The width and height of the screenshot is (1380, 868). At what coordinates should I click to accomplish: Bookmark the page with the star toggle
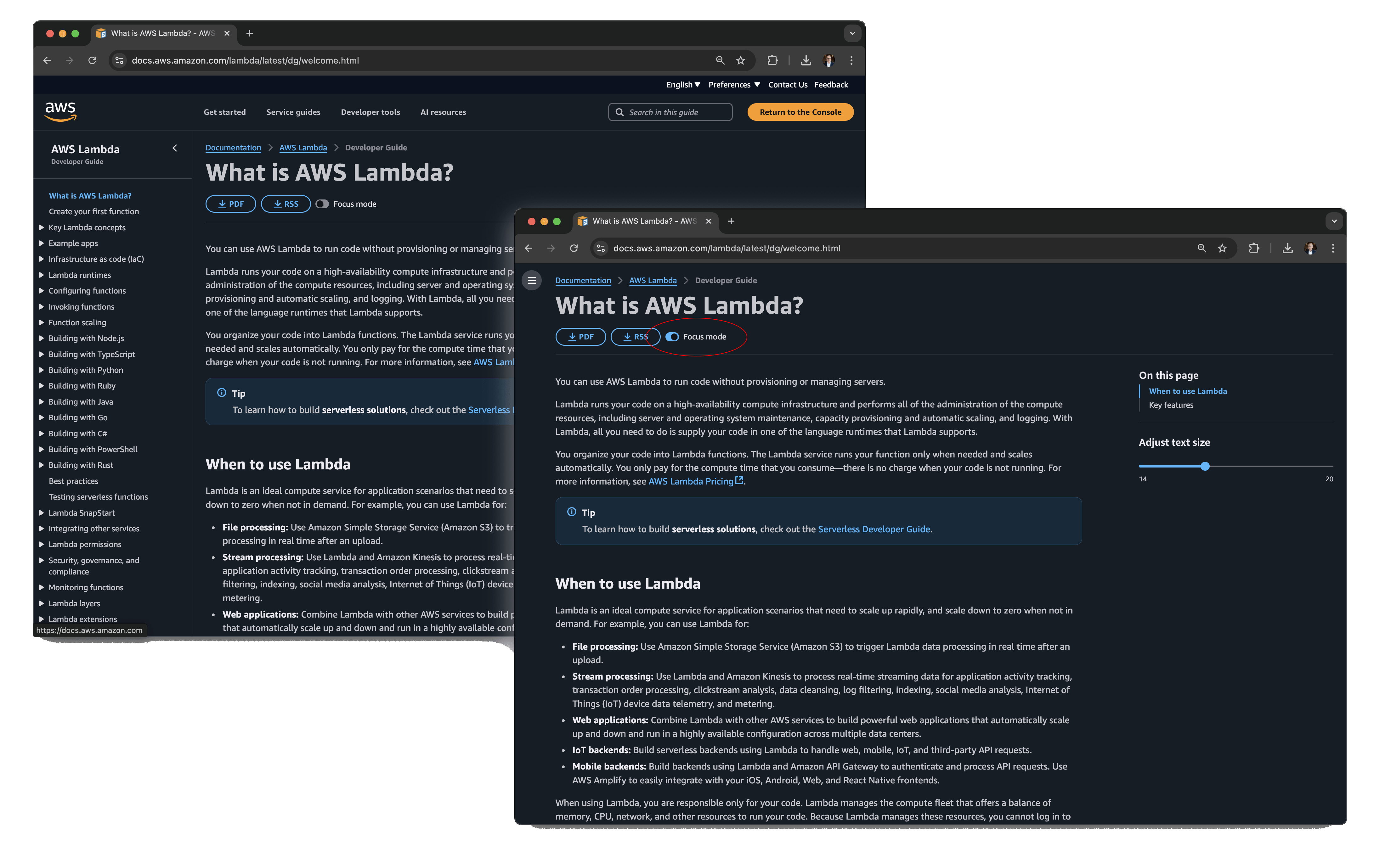pyautogui.click(x=1222, y=248)
